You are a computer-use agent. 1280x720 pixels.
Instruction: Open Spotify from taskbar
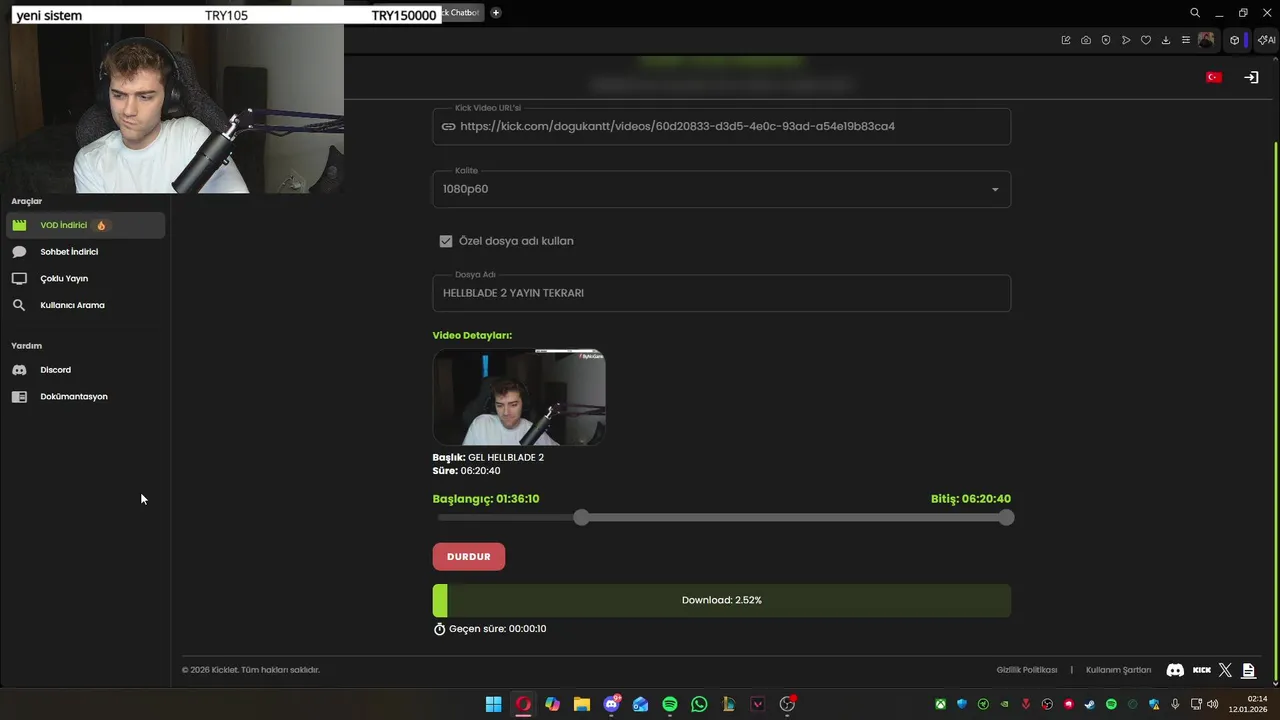[x=670, y=704]
